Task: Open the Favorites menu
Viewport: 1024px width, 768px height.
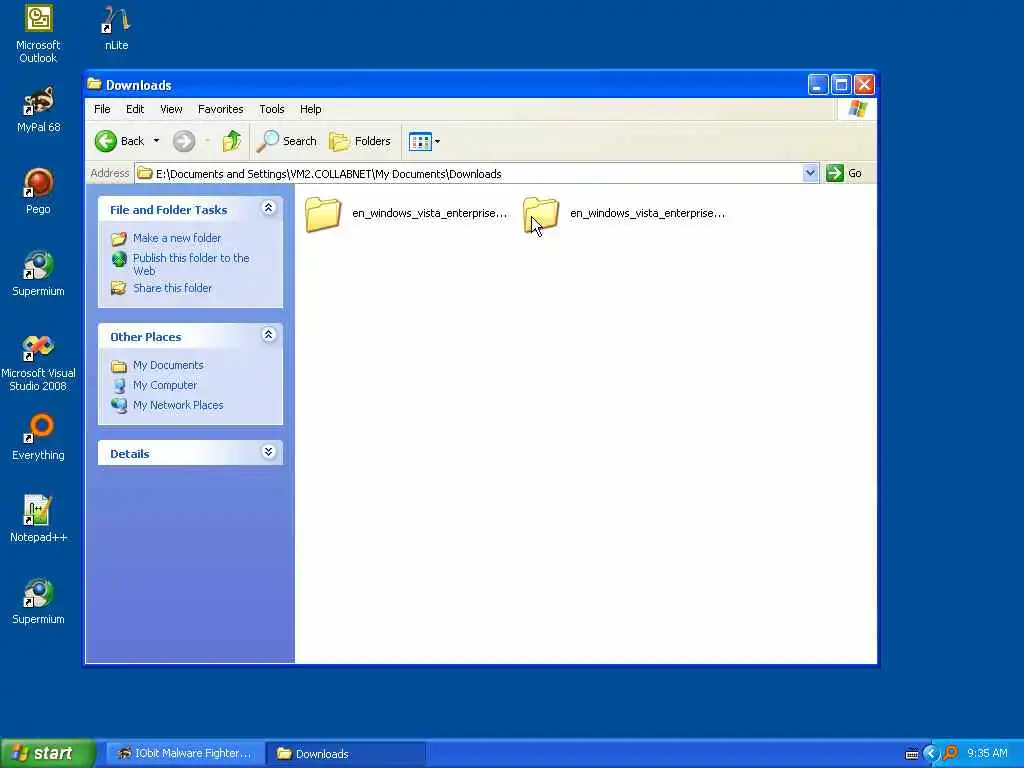Action: (221, 109)
